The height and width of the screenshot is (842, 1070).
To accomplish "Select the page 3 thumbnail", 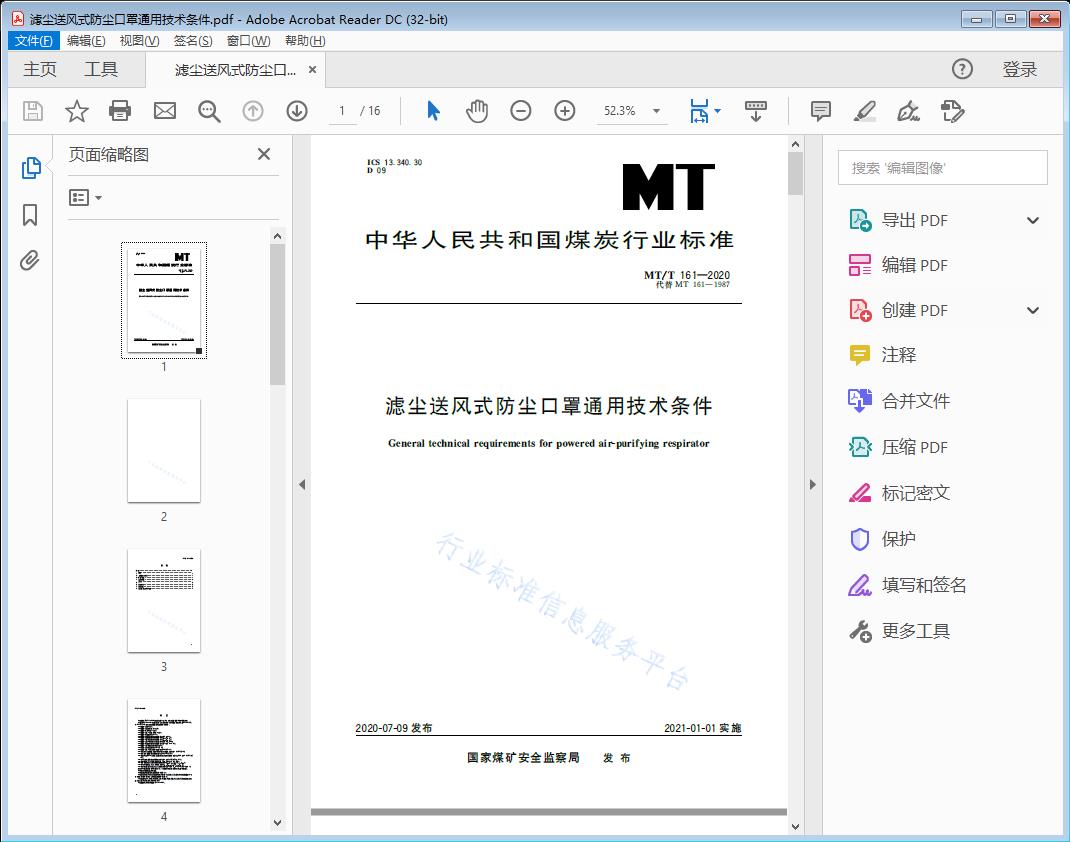I will click(x=163, y=600).
